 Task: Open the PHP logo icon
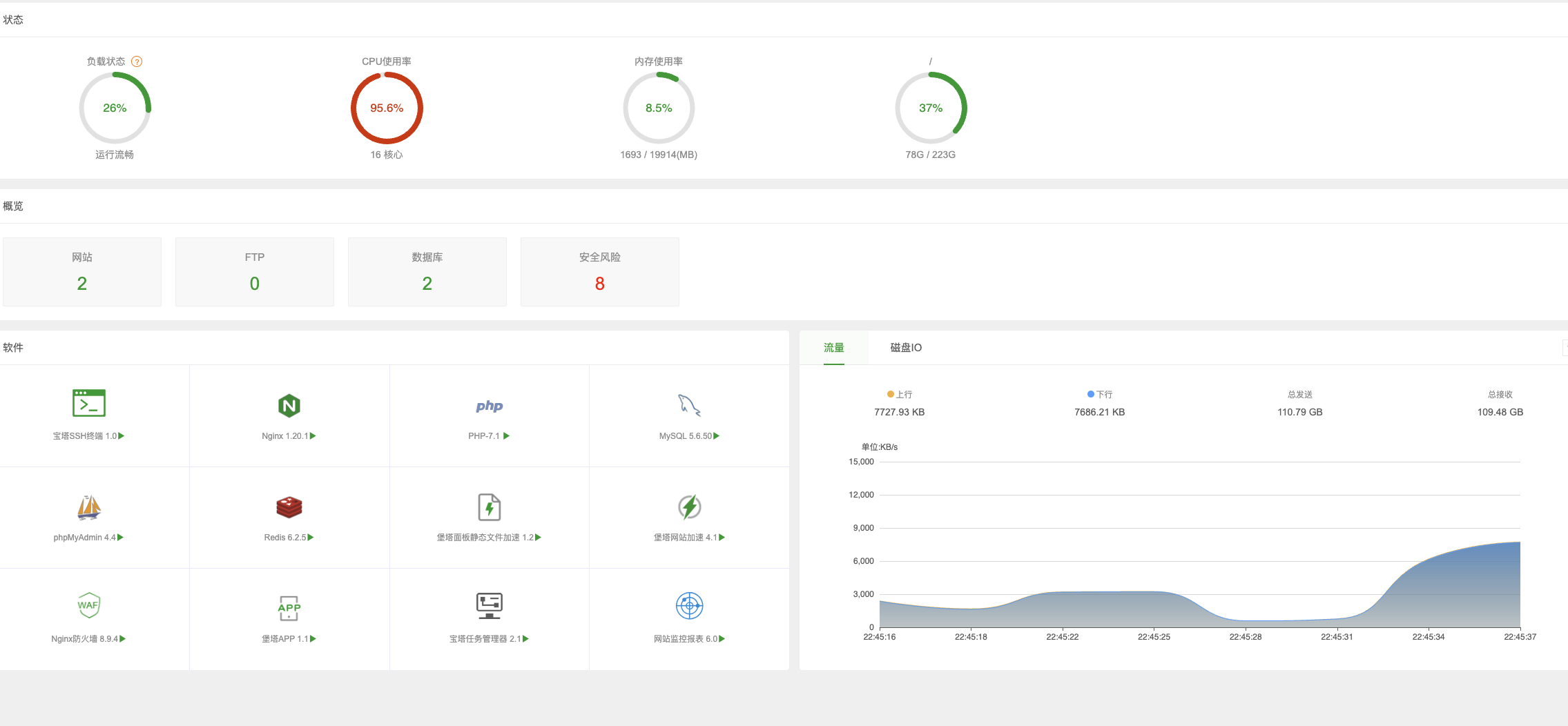pos(489,406)
